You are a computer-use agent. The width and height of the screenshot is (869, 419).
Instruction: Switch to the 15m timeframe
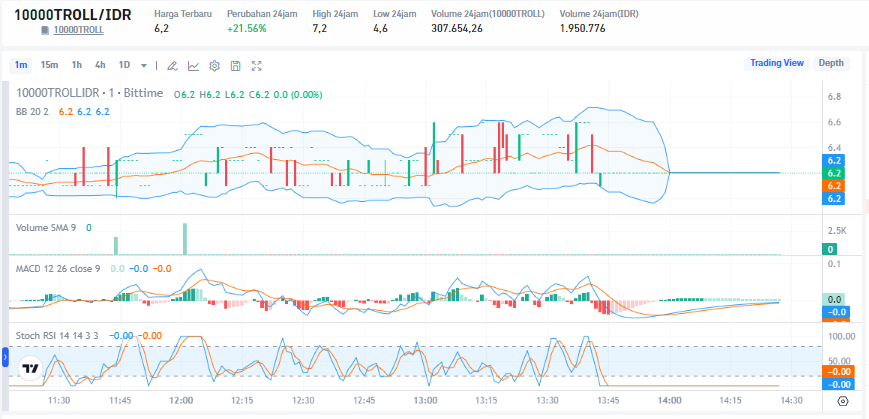pyautogui.click(x=49, y=65)
